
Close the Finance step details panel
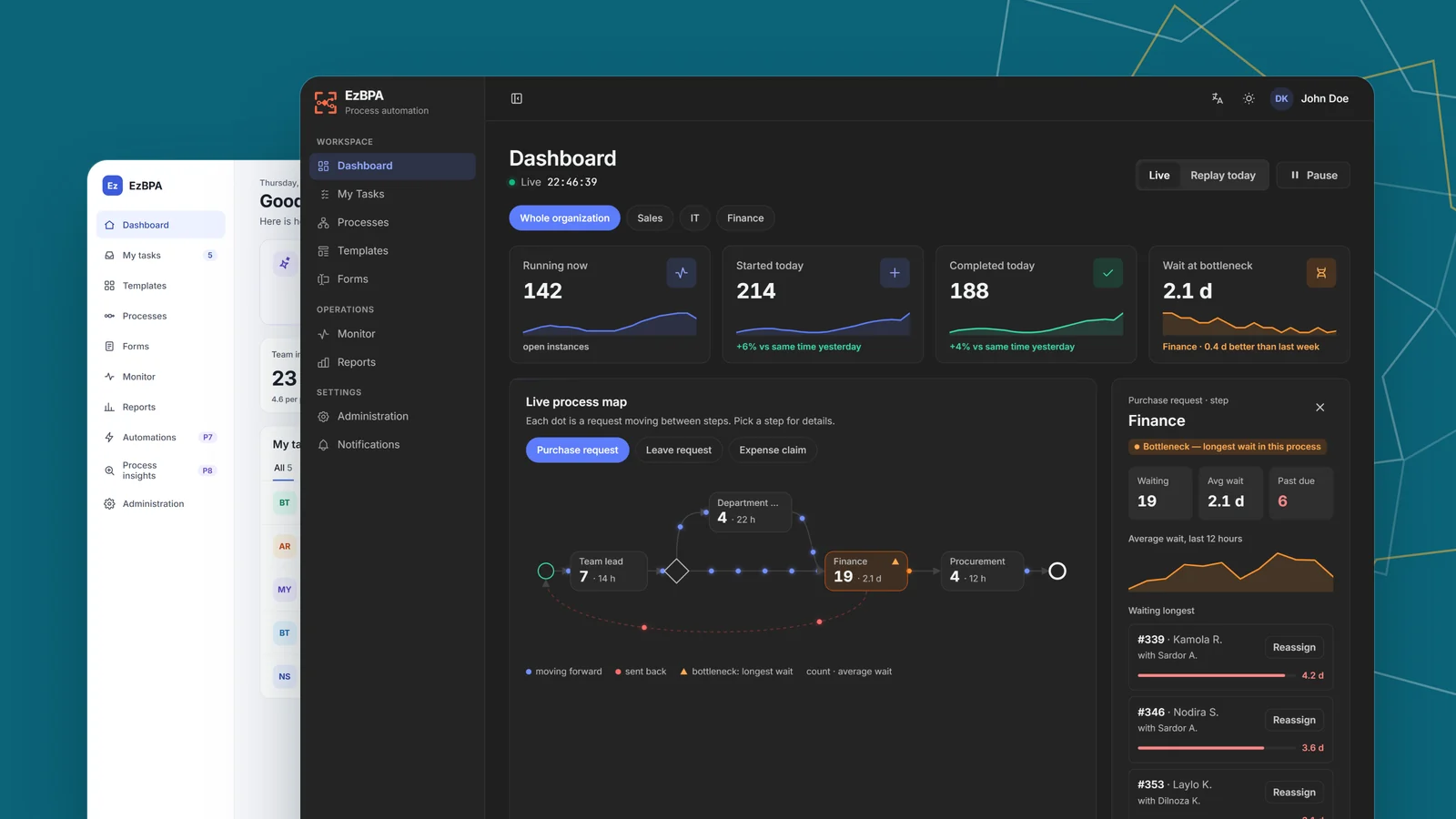point(1319,408)
